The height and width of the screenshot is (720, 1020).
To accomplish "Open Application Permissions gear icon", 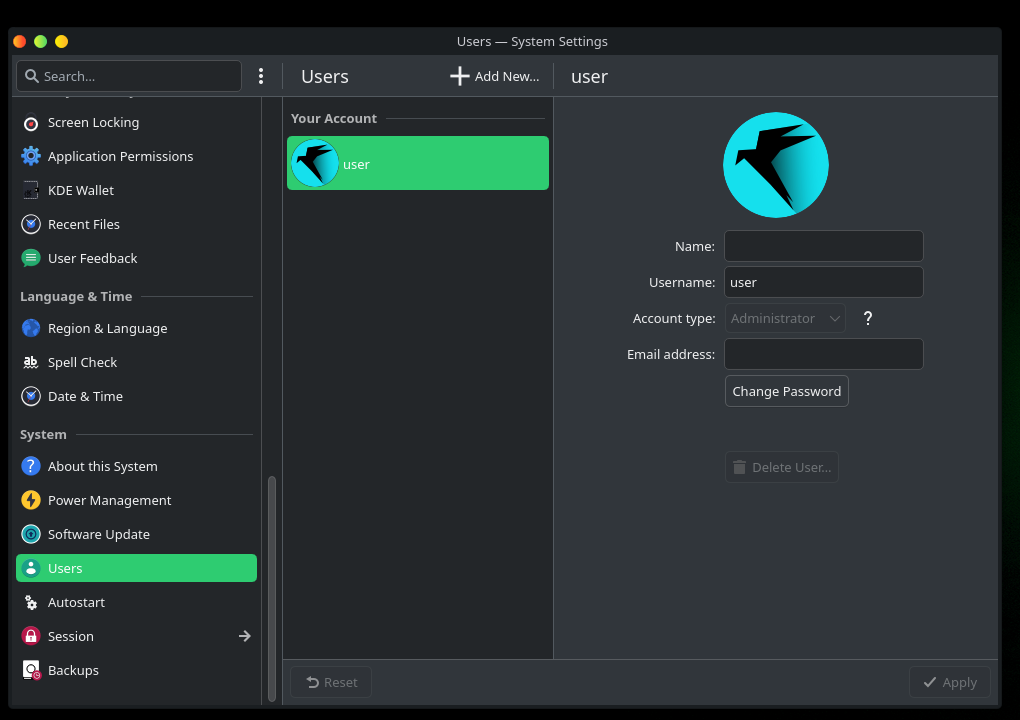I will tap(31, 157).
